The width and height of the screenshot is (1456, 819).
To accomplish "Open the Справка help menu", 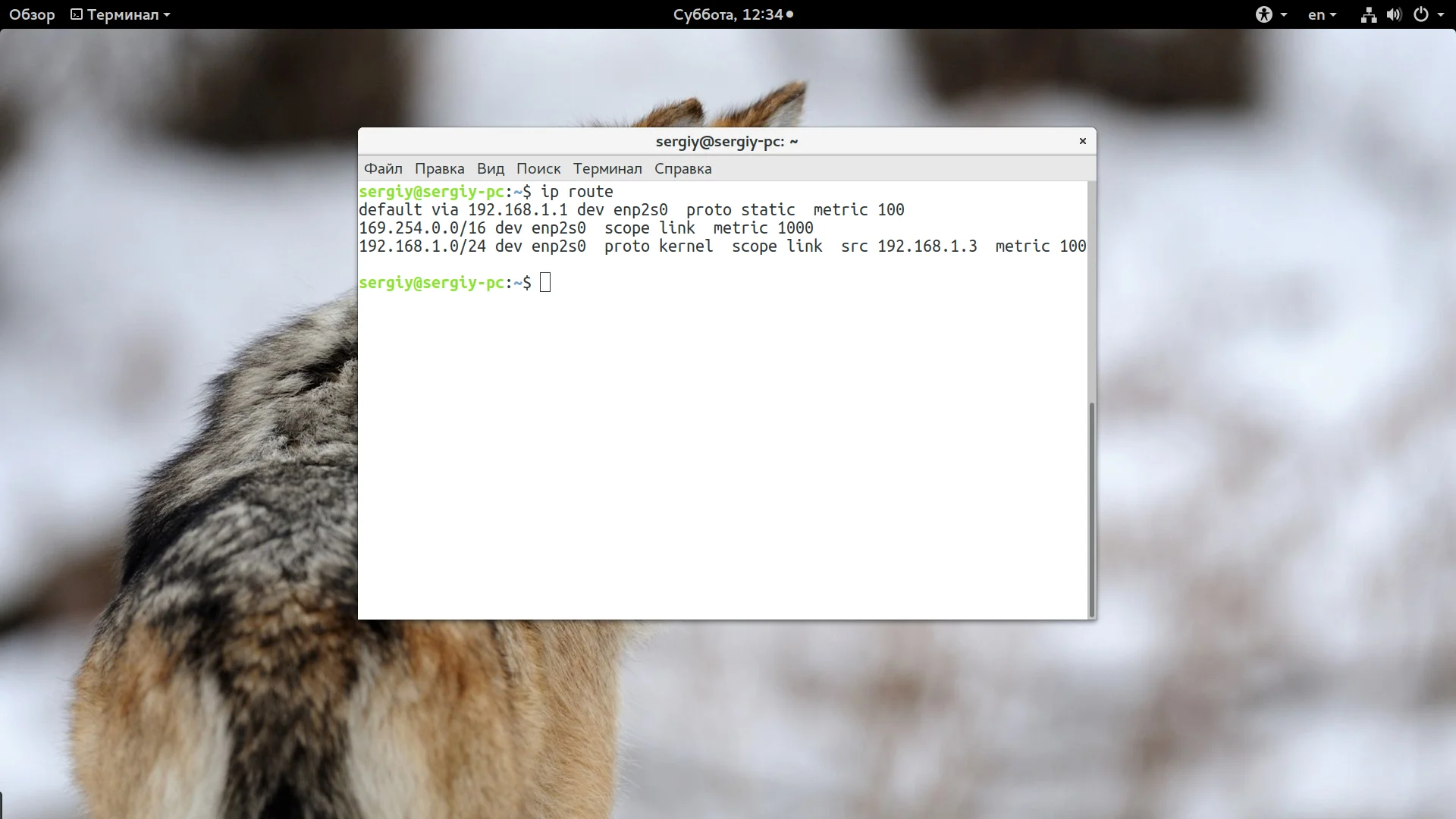I will pos(682,168).
